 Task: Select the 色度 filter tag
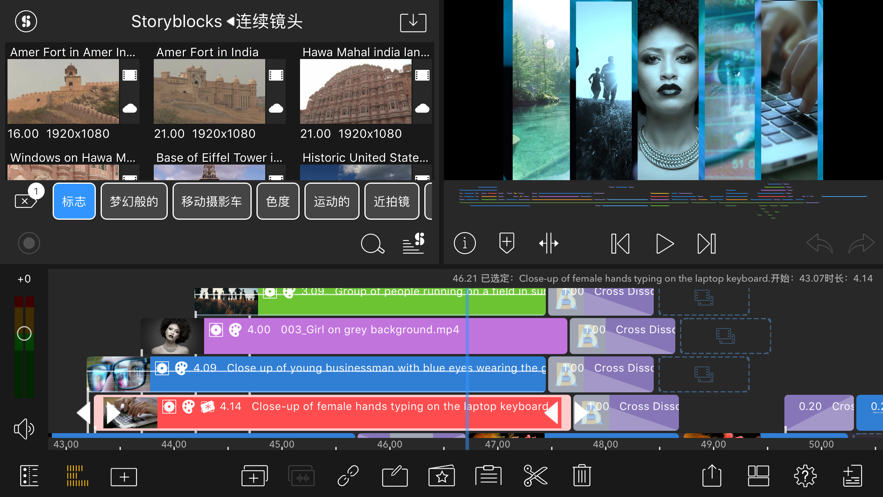pos(277,202)
